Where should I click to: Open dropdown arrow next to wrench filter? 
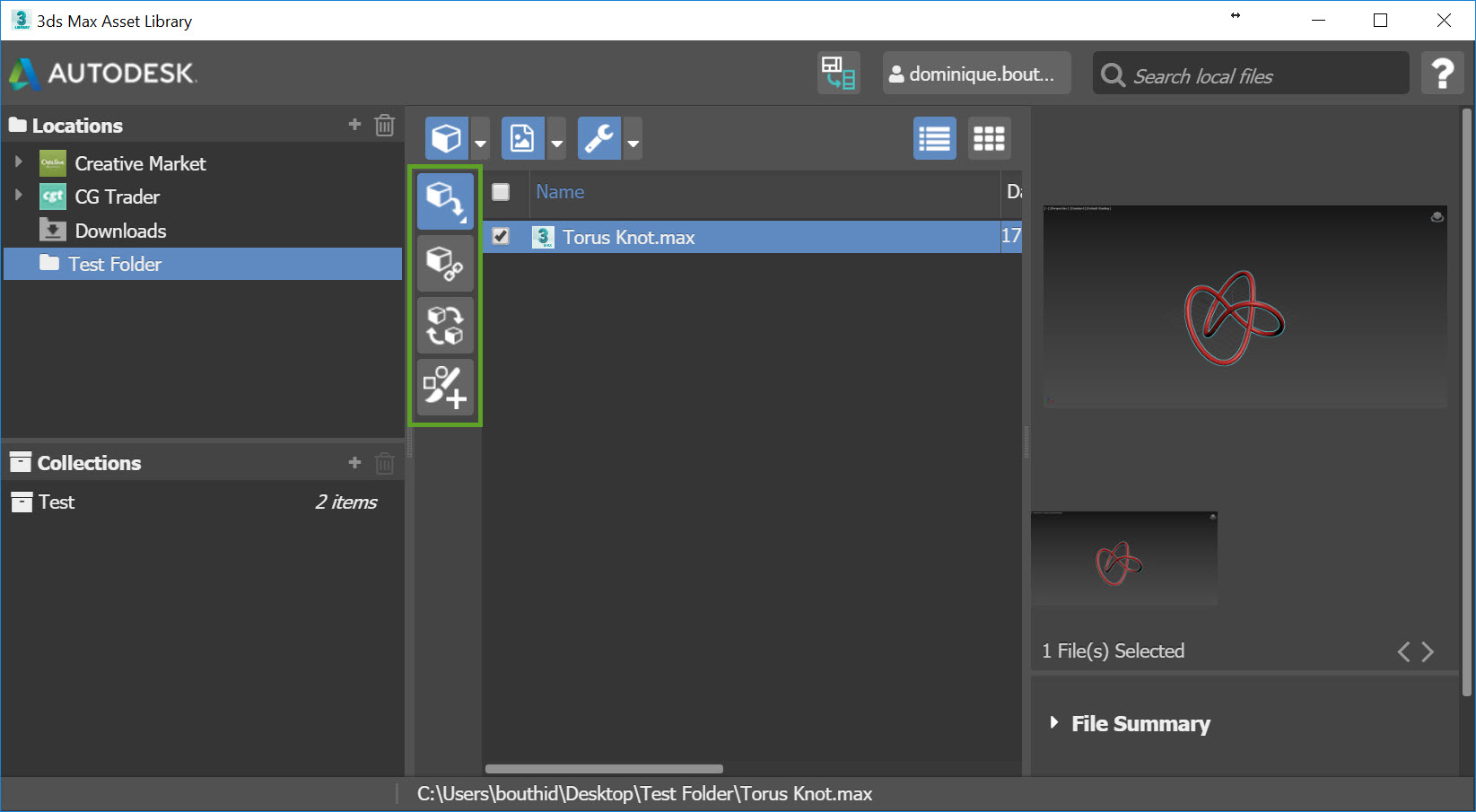coord(633,139)
